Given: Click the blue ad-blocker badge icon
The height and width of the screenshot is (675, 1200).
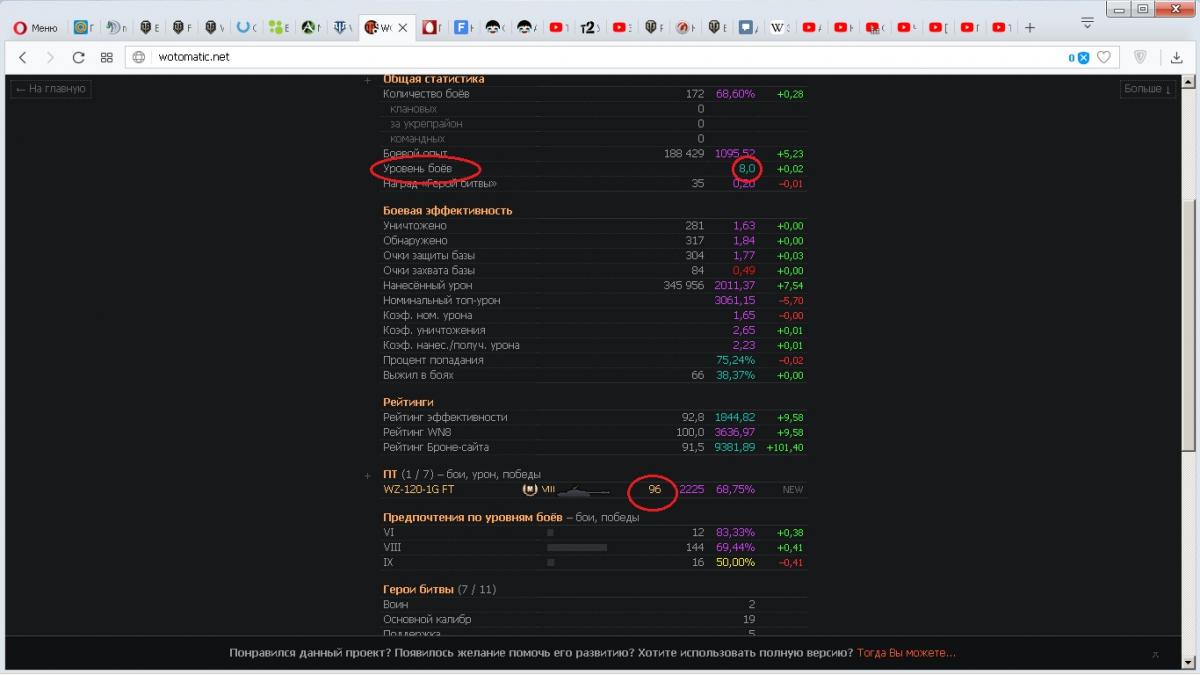Looking at the screenshot, I should (1081, 58).
